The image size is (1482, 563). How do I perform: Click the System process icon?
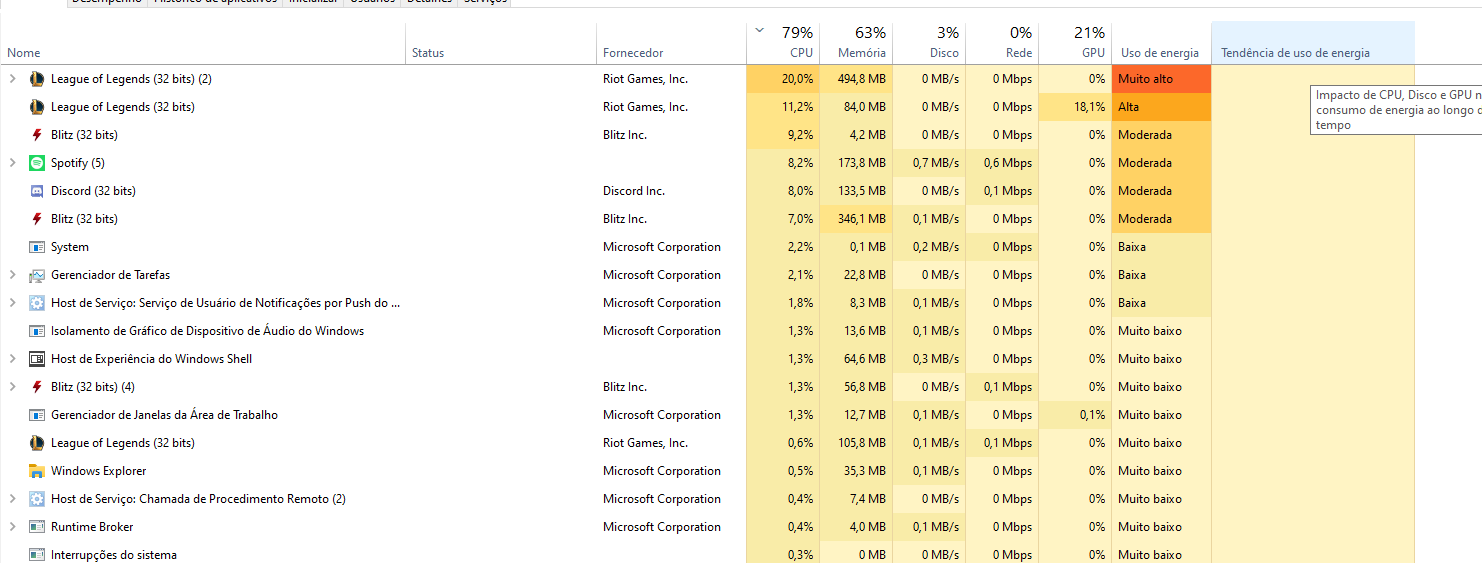tap(37, 247)
